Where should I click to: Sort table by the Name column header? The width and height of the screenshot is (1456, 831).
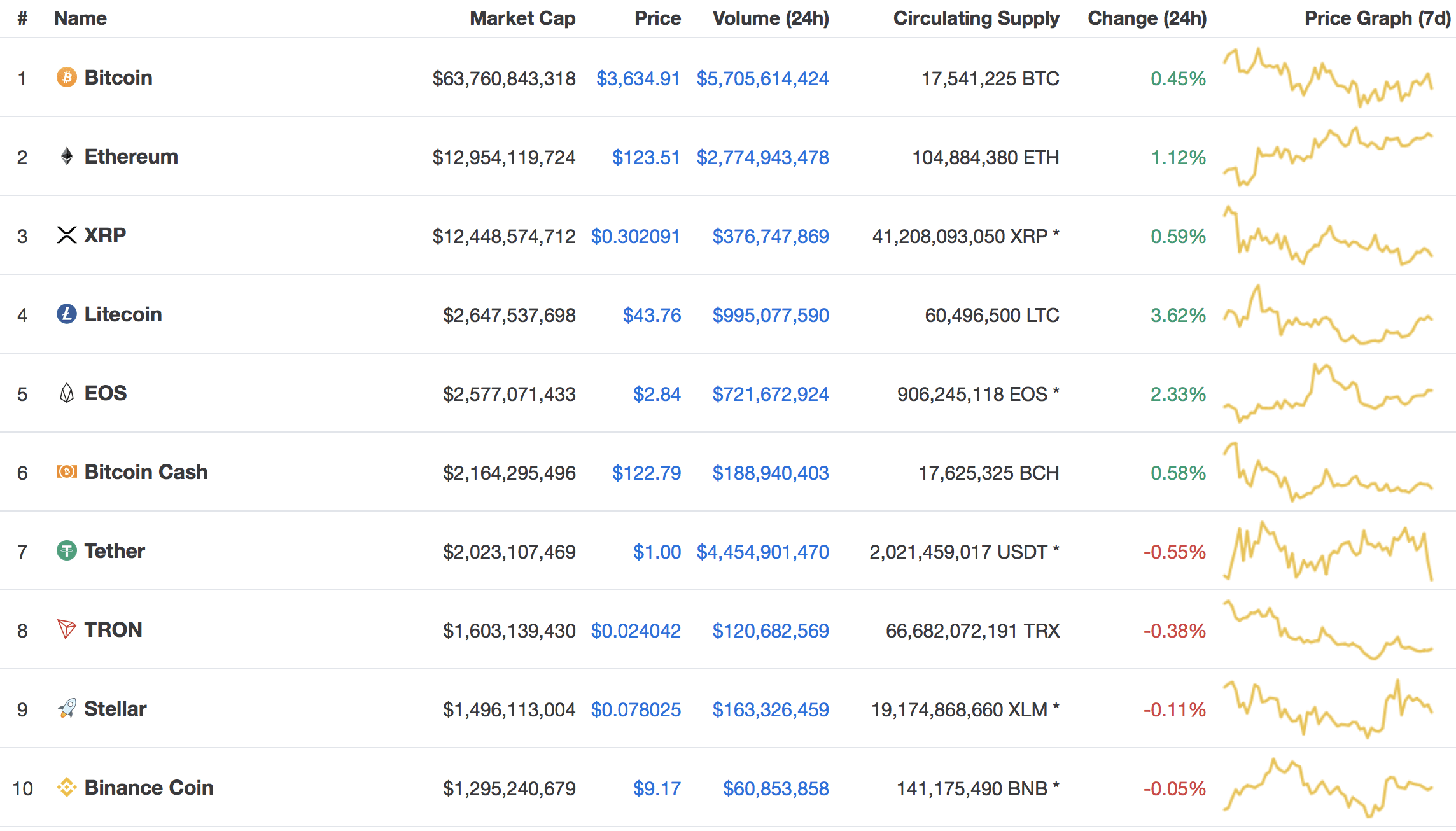click(80, 18)
